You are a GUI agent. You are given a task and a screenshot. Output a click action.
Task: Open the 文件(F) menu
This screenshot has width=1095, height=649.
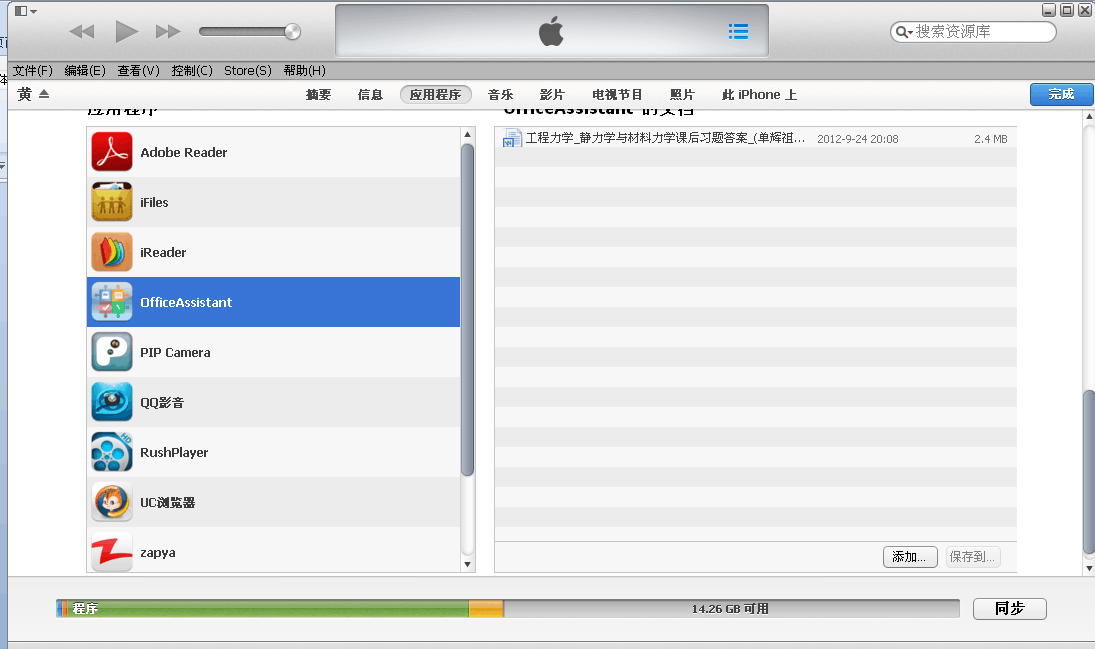(33, 71)
